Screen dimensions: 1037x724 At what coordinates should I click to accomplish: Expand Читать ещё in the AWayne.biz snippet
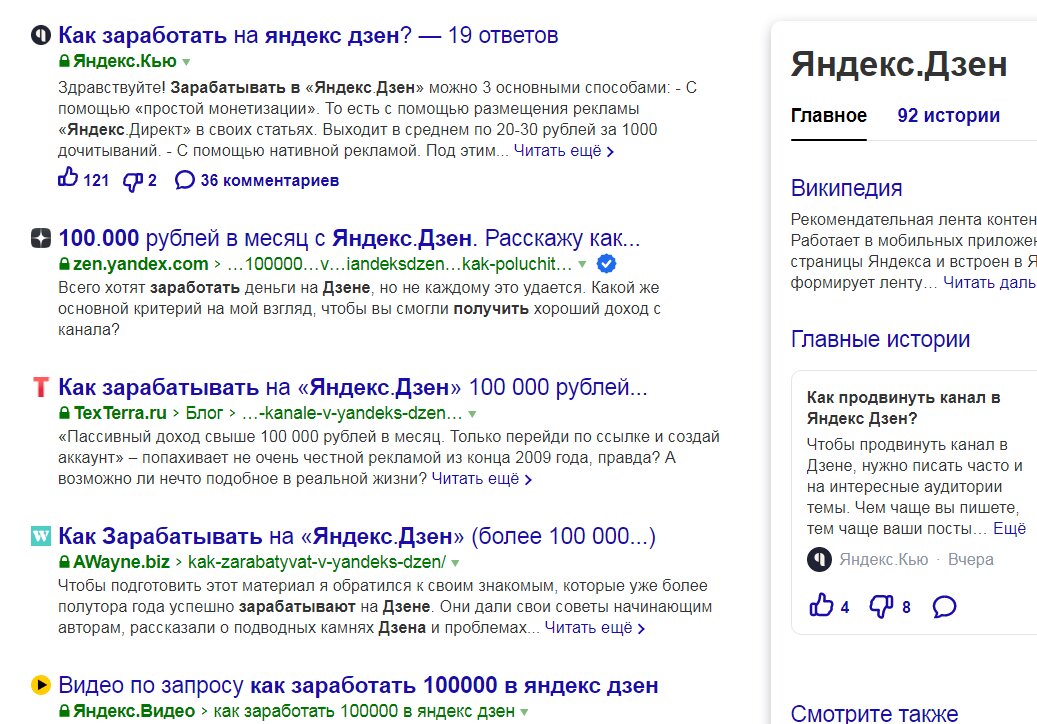(595, 627)
